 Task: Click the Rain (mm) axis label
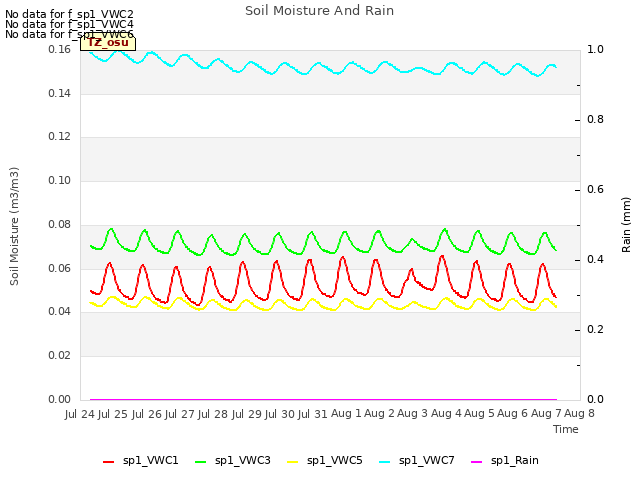(626, 225)
